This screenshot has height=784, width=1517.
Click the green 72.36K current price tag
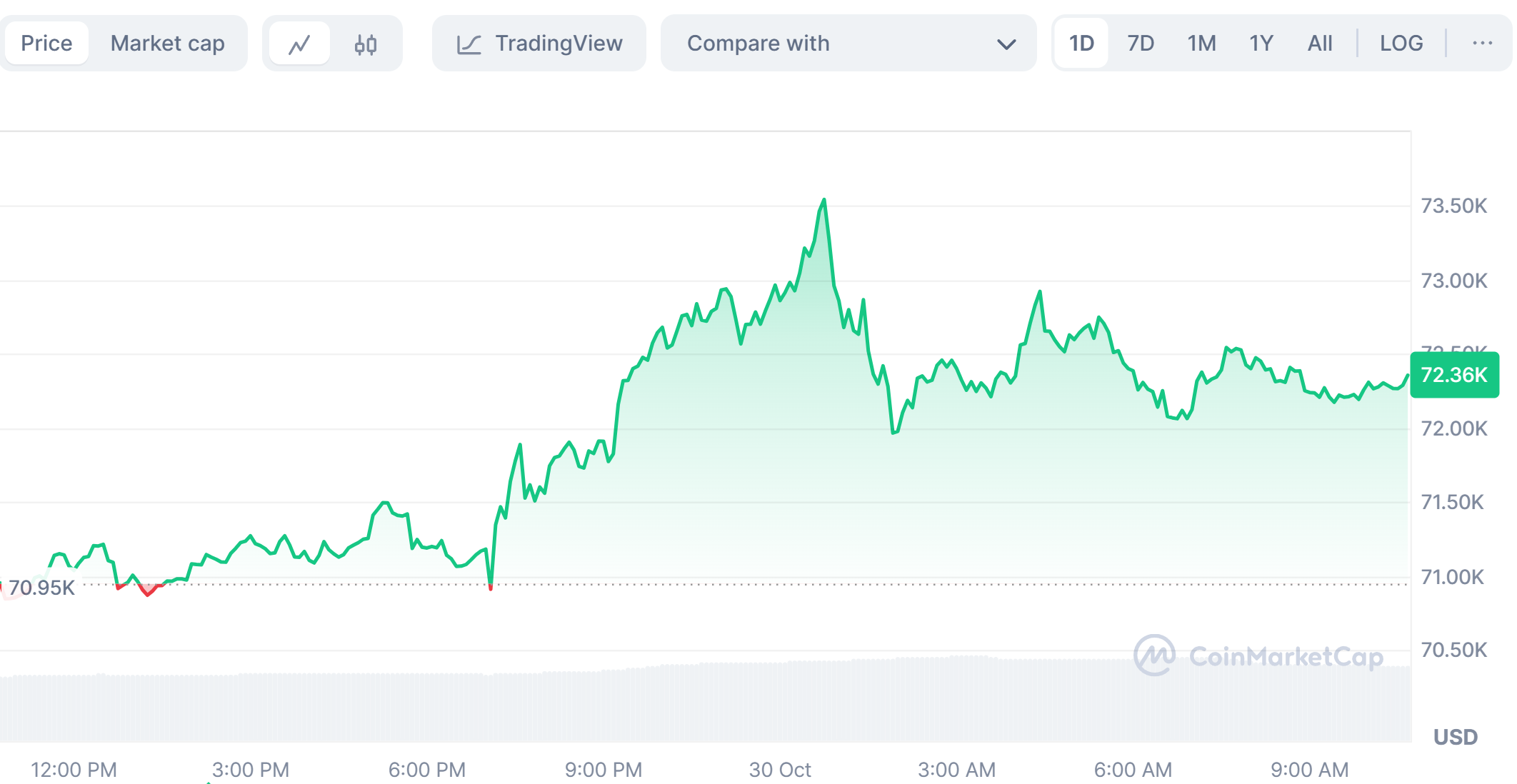1453,375
